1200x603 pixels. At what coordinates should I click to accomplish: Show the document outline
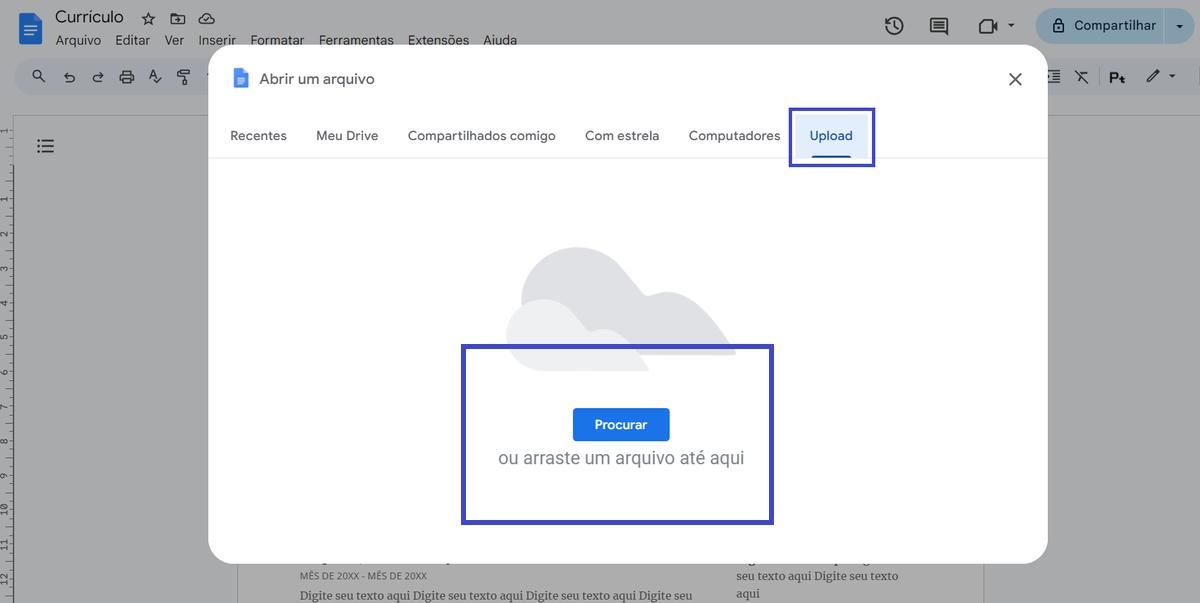coord(45,145)
